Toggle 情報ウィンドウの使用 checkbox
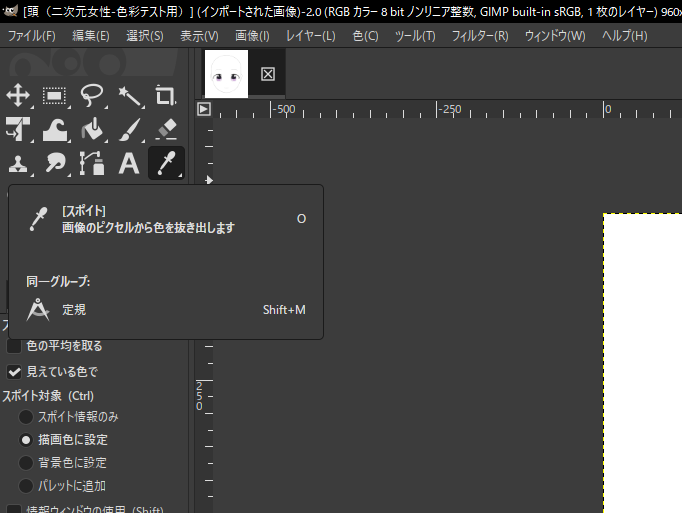This screenshot has width=682, height=513. point(14,510)
